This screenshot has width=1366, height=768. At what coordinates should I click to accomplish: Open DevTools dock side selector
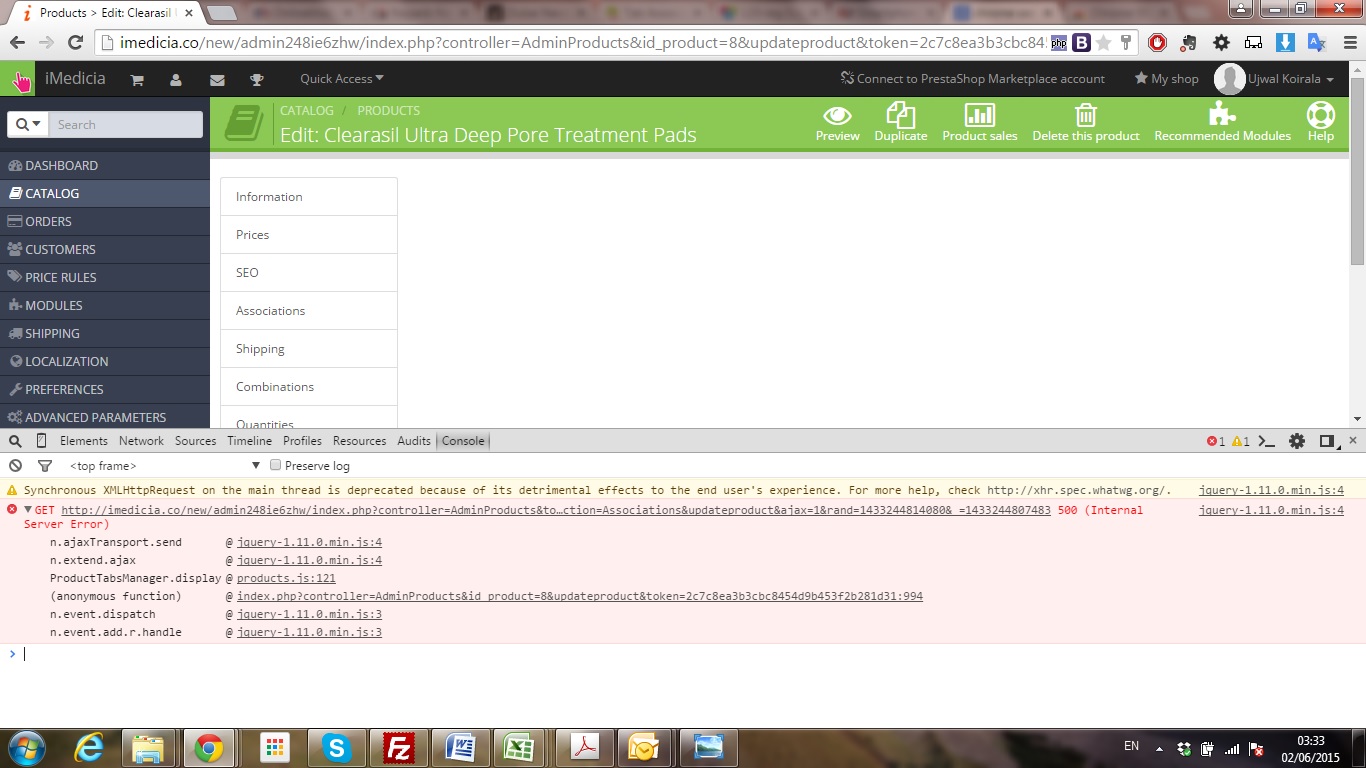[x=1328, y=441]
